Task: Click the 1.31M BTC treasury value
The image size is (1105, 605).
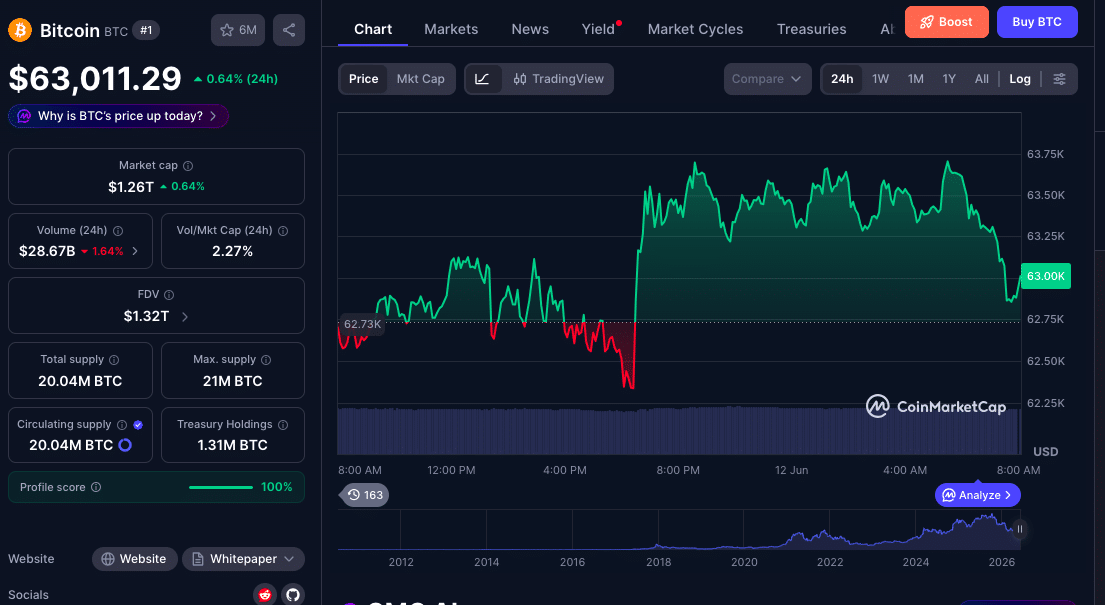Action: 233,445
